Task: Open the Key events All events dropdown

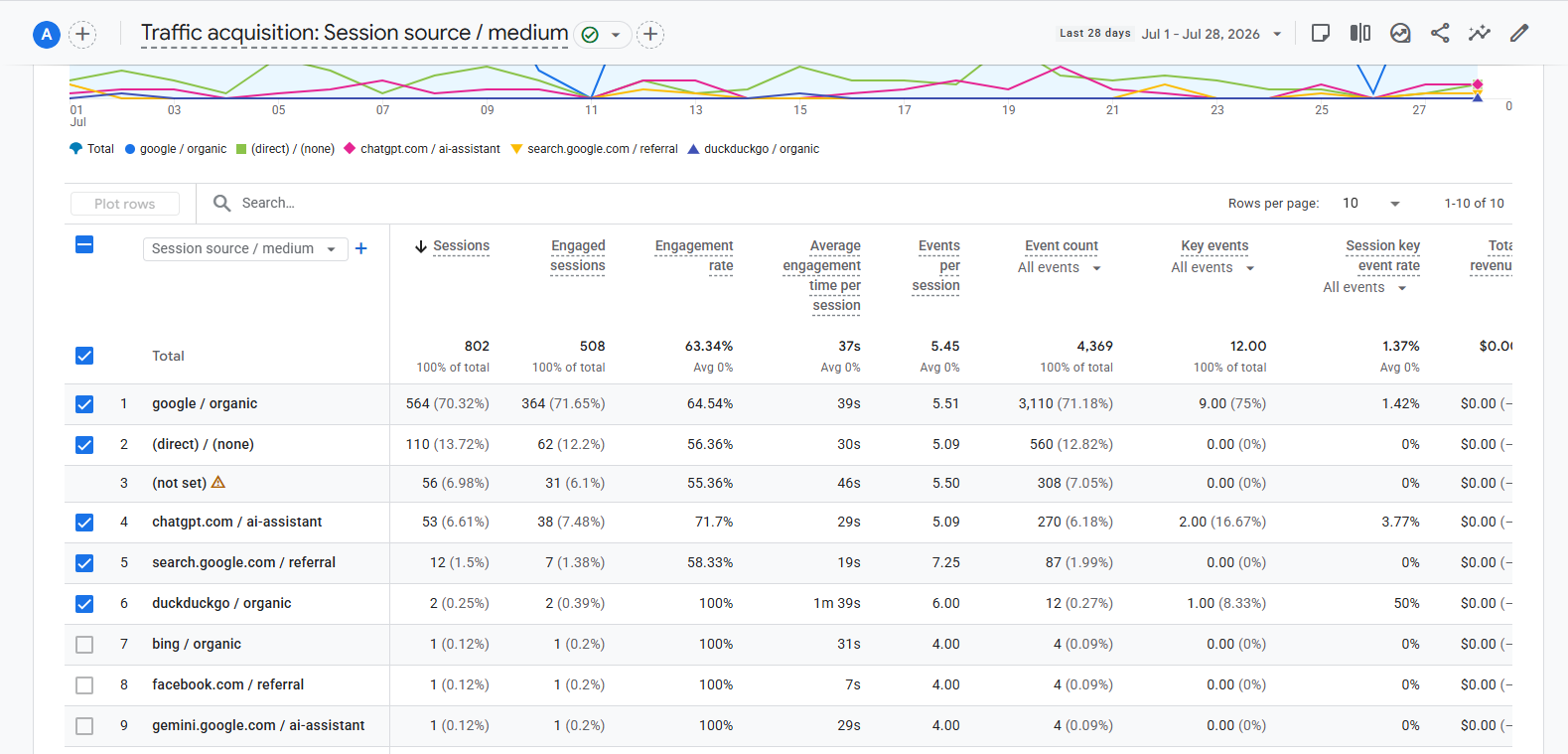Action: [1212, 267]
